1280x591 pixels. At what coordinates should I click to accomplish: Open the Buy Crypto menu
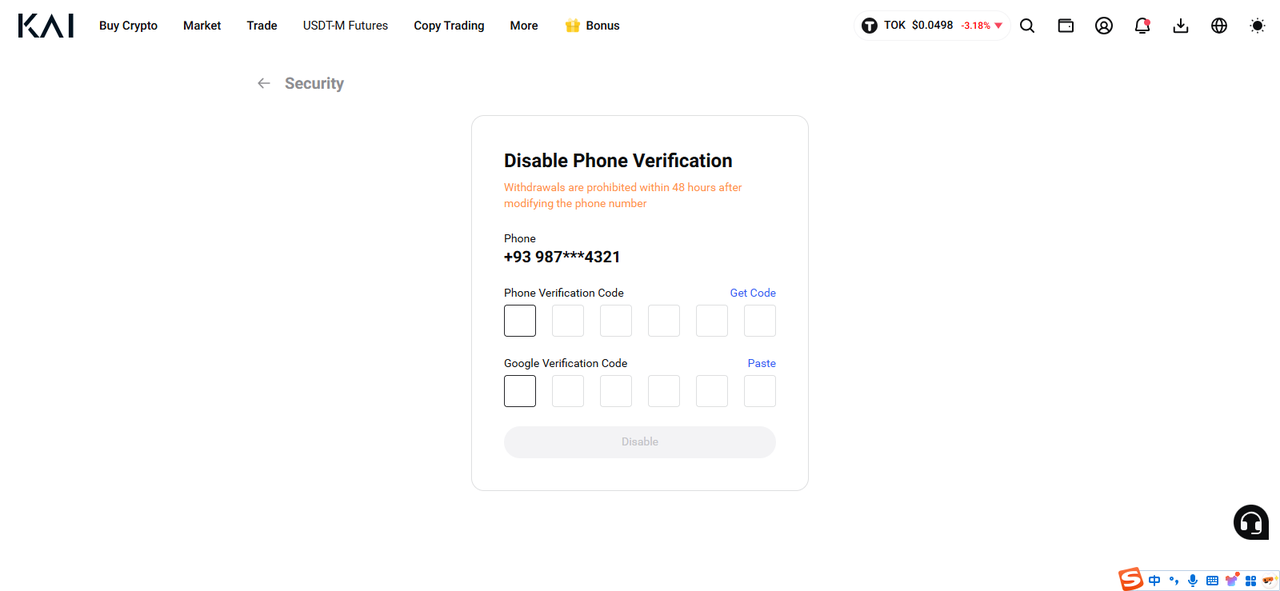[x=128, y=26]
